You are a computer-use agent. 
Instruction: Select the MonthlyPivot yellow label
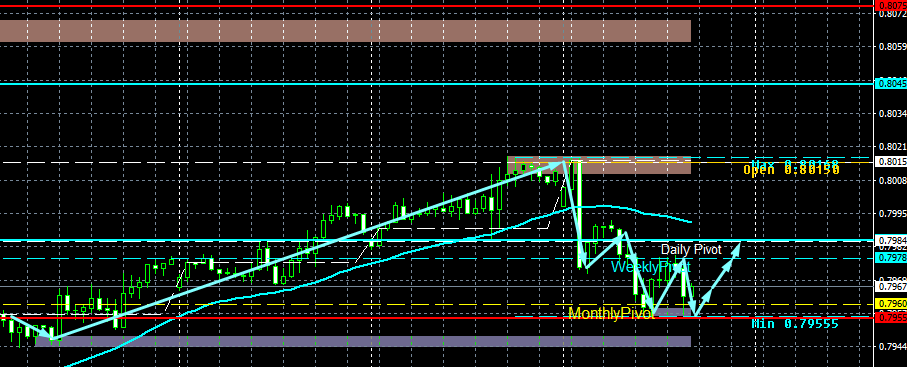(x=611, y=313)
